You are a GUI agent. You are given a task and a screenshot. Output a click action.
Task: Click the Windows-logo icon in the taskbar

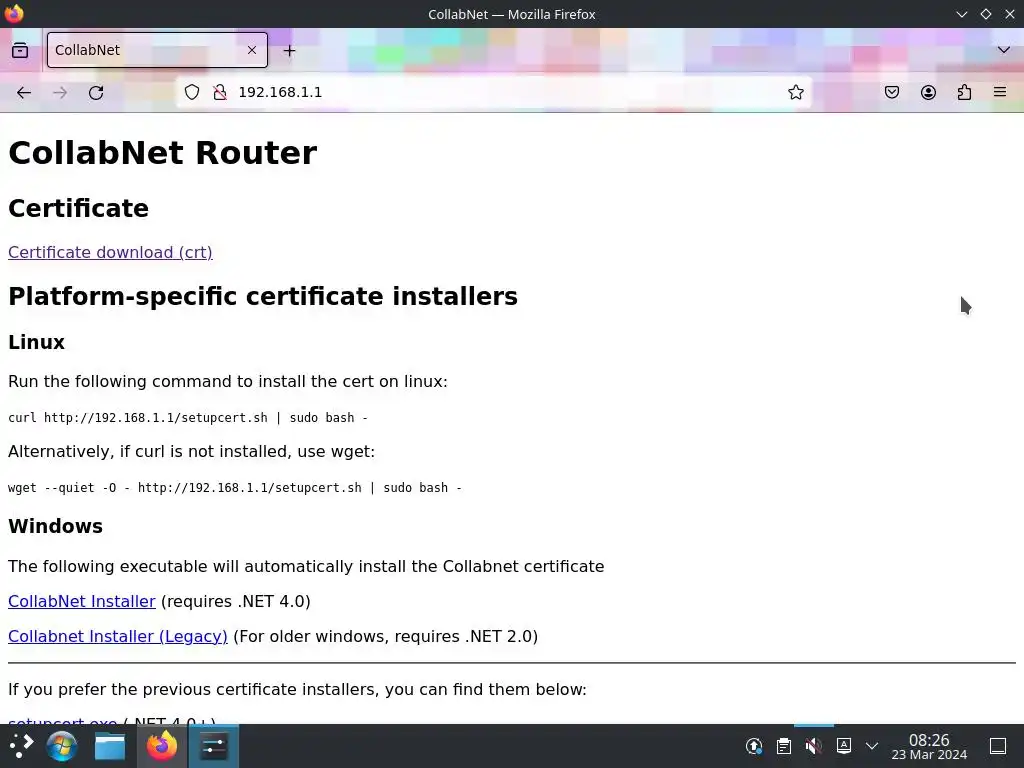point(62,746)
